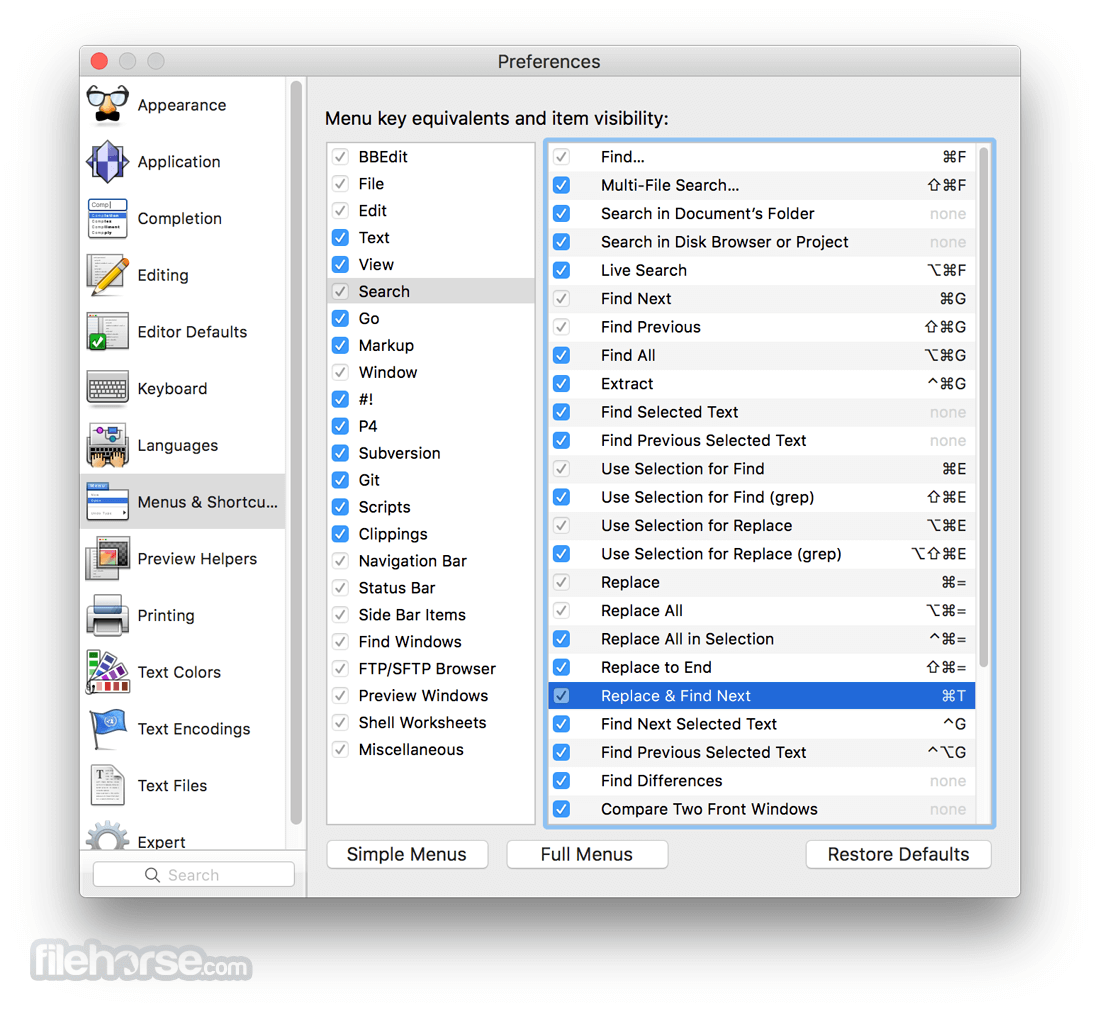Screen dimensions: 1100x1011
Task: Select Compare Two Front Windows row
Action: point(761,809)
